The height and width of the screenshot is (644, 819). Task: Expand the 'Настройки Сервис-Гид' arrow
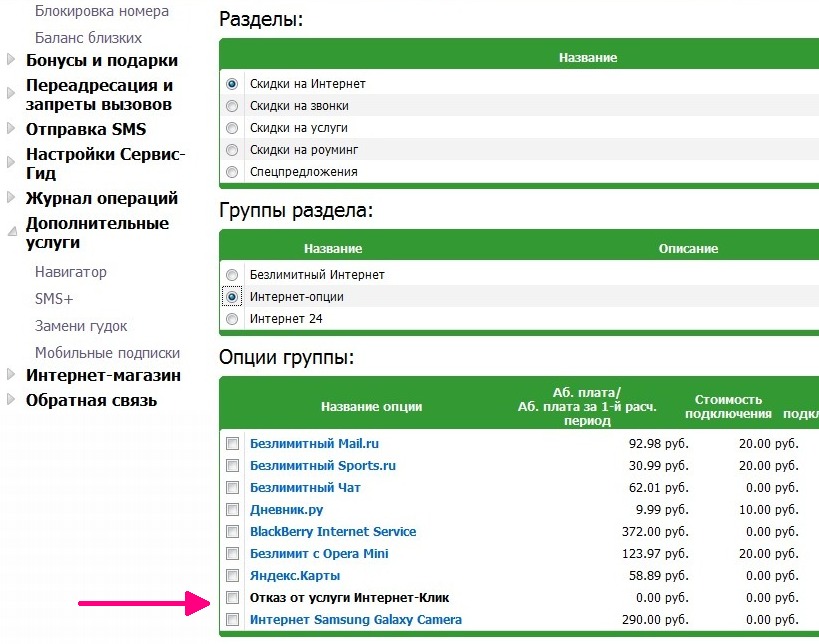(x=10, y=162)
